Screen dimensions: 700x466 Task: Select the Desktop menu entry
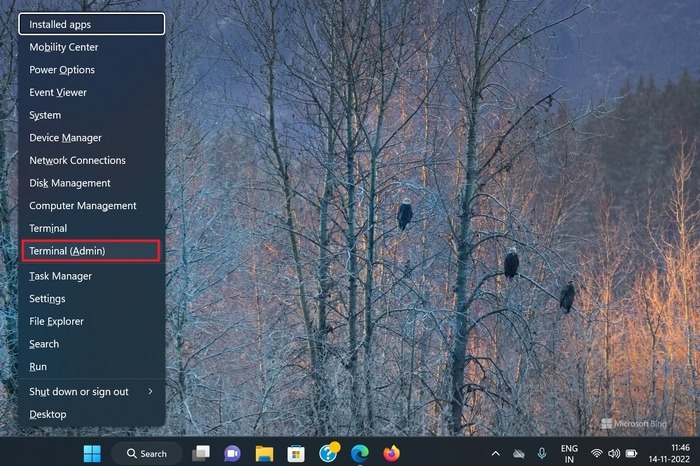(92, 414)
